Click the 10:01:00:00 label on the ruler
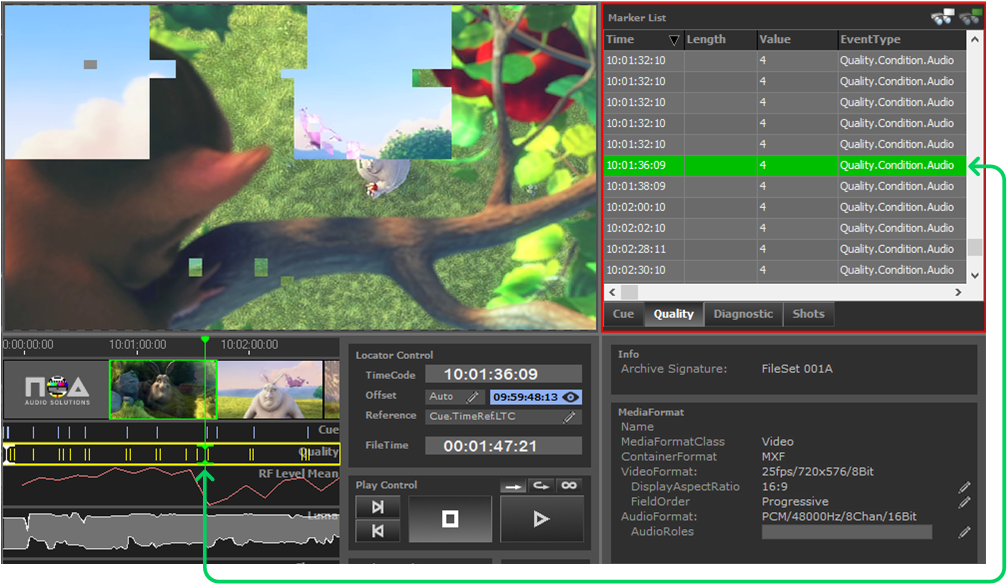Screen dimensions: 1007x584 click(x=137, y=345)
